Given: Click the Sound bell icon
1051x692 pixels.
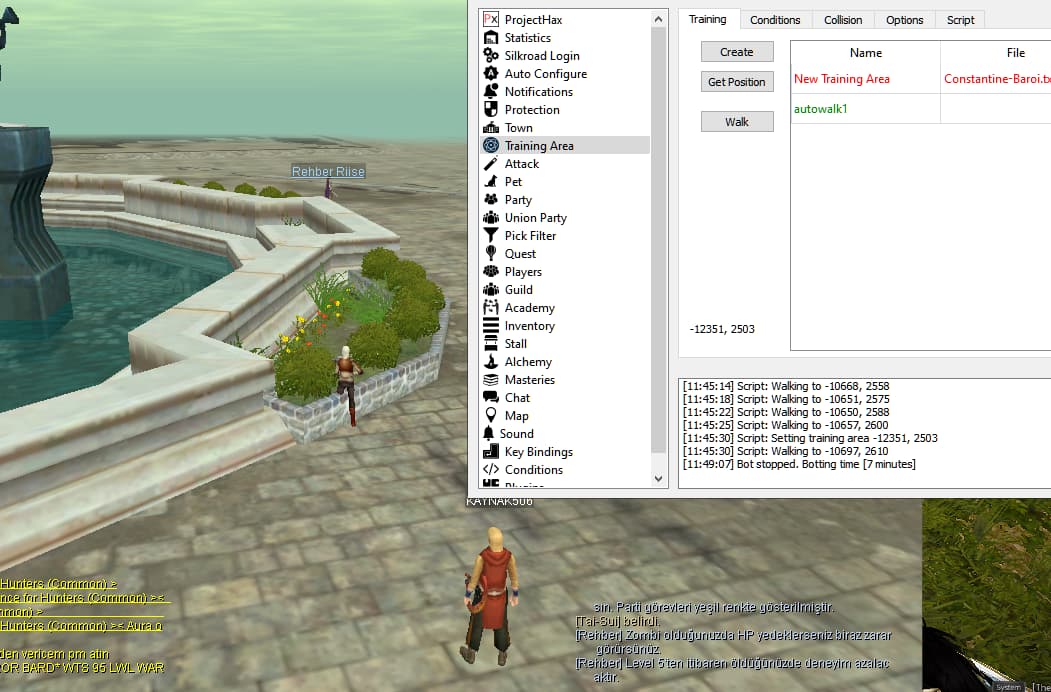Looking at the screenshot, I should tap(491, 434).
